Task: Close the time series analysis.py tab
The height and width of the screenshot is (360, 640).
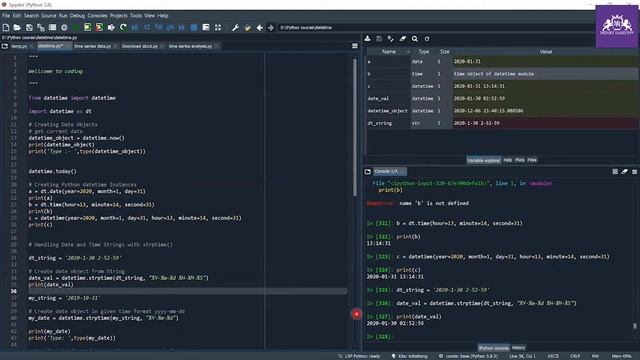Action: point(217,46)
